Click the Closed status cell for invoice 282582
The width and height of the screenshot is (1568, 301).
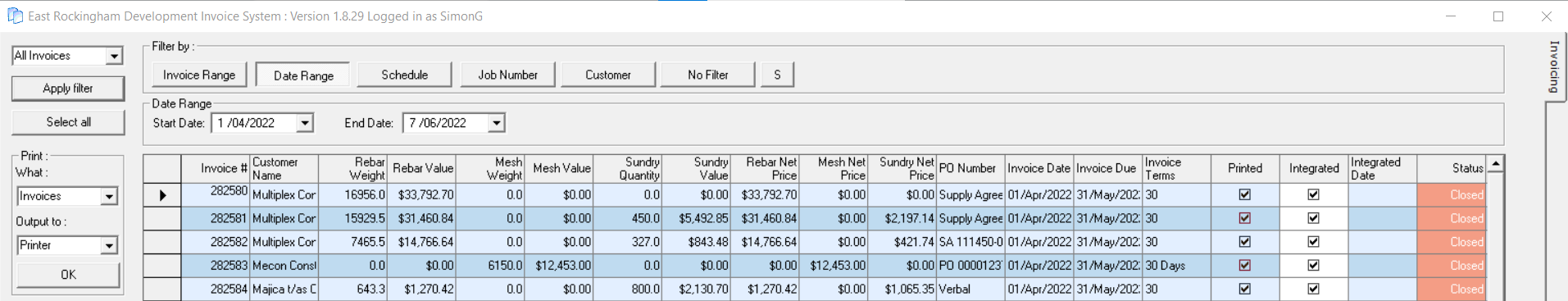pyautogui.click(x=1452, y=242)
